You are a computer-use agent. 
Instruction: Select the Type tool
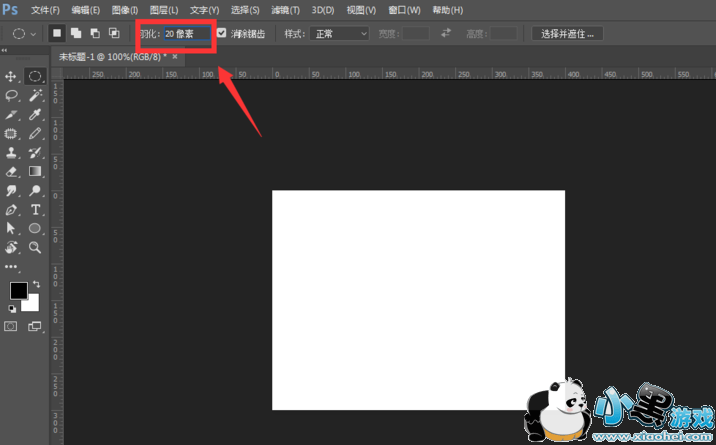coord(35,209)
